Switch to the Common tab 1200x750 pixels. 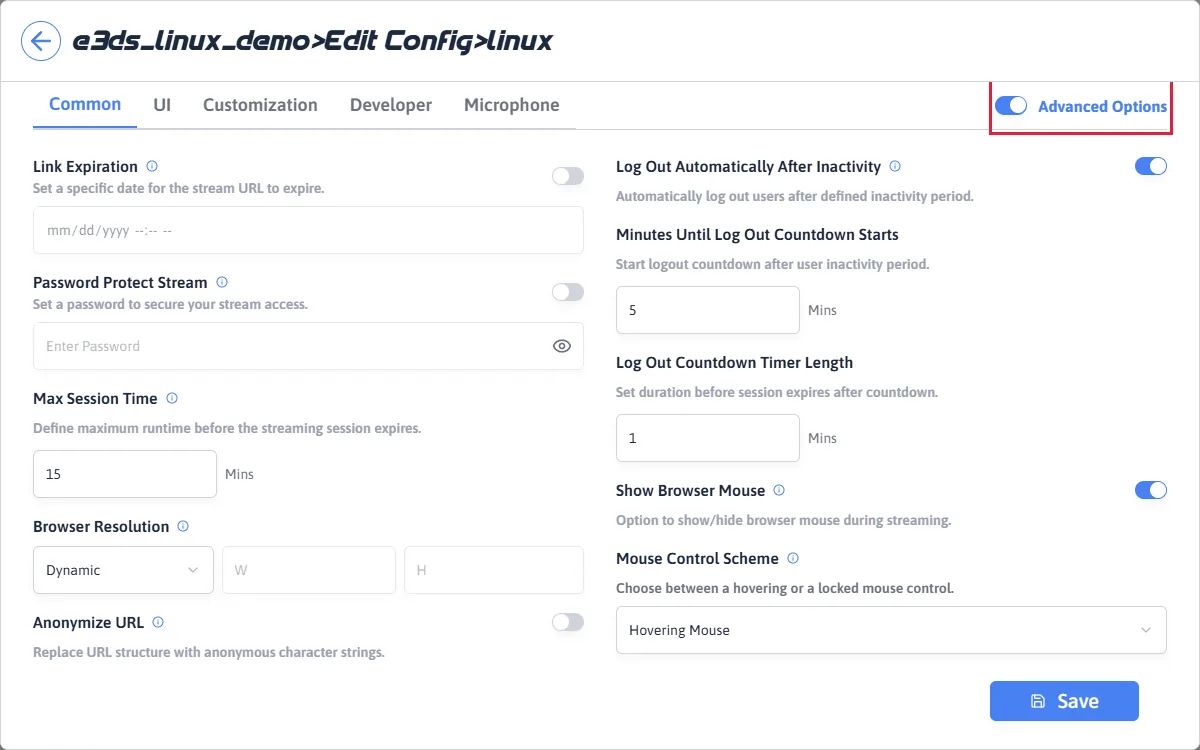point(85,104)
